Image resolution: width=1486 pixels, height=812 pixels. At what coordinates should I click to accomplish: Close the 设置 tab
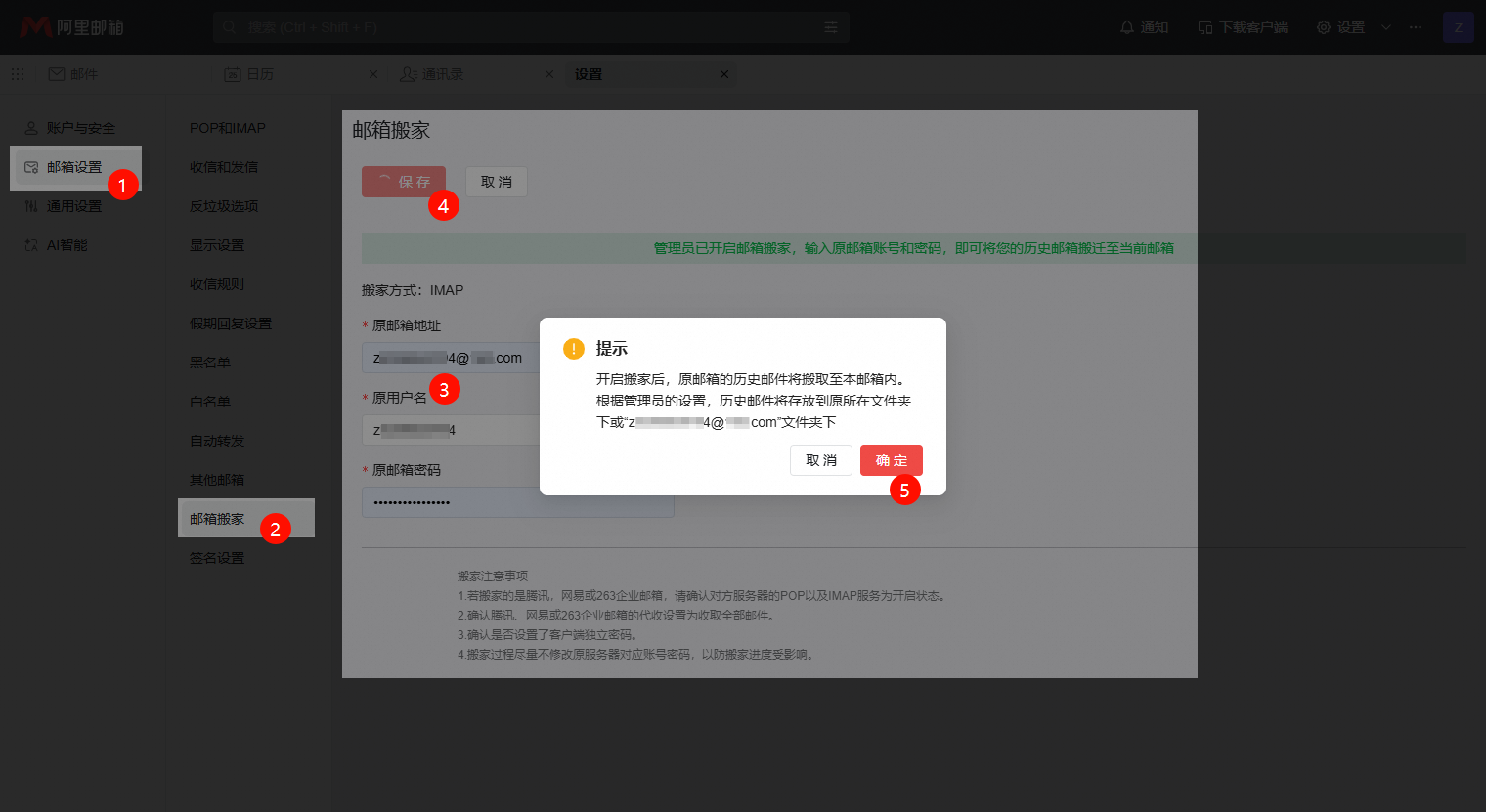pyautogui.click(x=724, y=74)
